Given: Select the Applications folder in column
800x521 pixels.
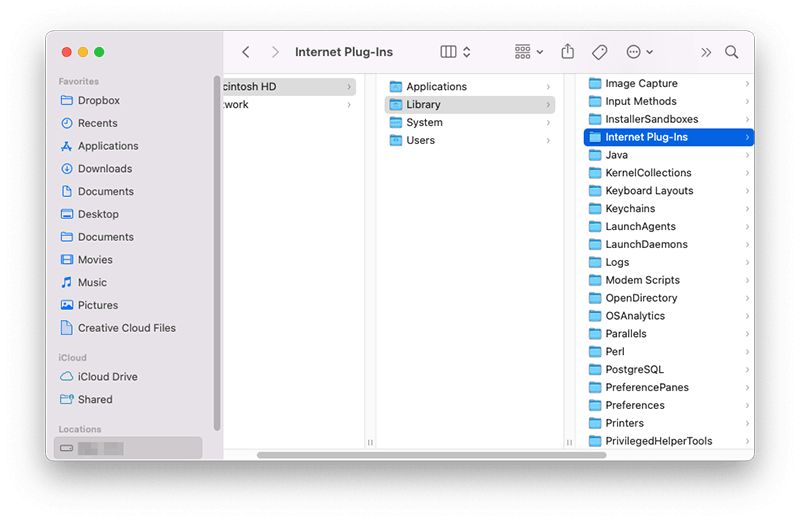Looking at the screenshot, I should pos(436,87).
